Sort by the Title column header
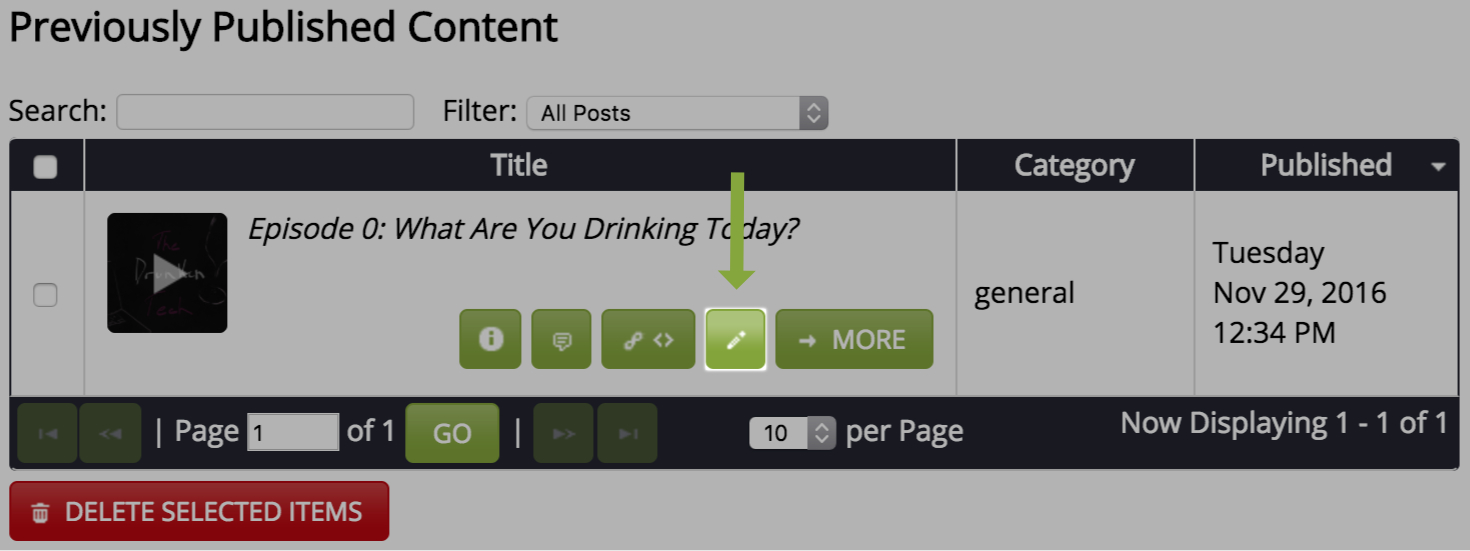This screenshot has width=1470, height=551. (x=519, y=165)
